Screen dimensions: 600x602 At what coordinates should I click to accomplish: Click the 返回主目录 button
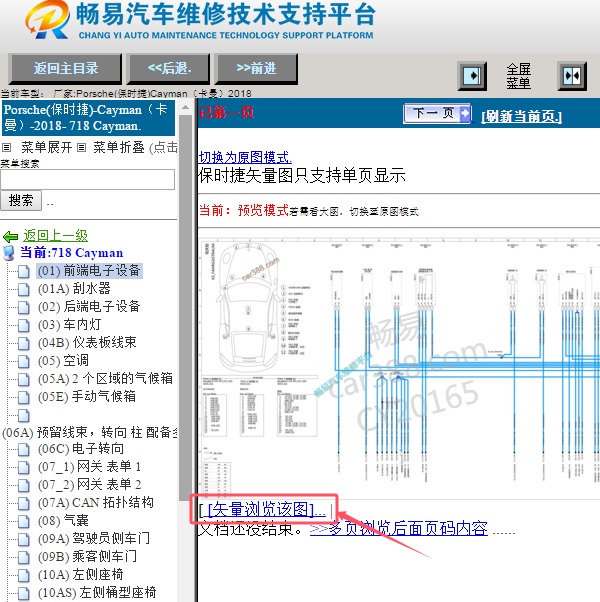65,68
